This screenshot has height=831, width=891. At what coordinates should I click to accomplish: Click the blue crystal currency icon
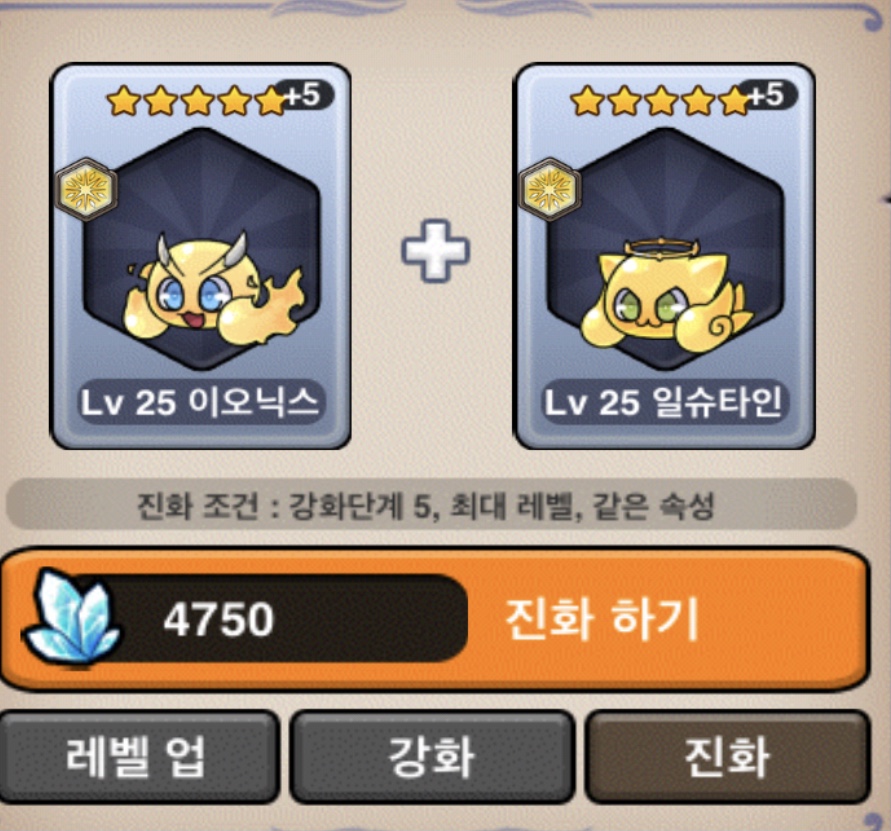[x=72, y=617]
